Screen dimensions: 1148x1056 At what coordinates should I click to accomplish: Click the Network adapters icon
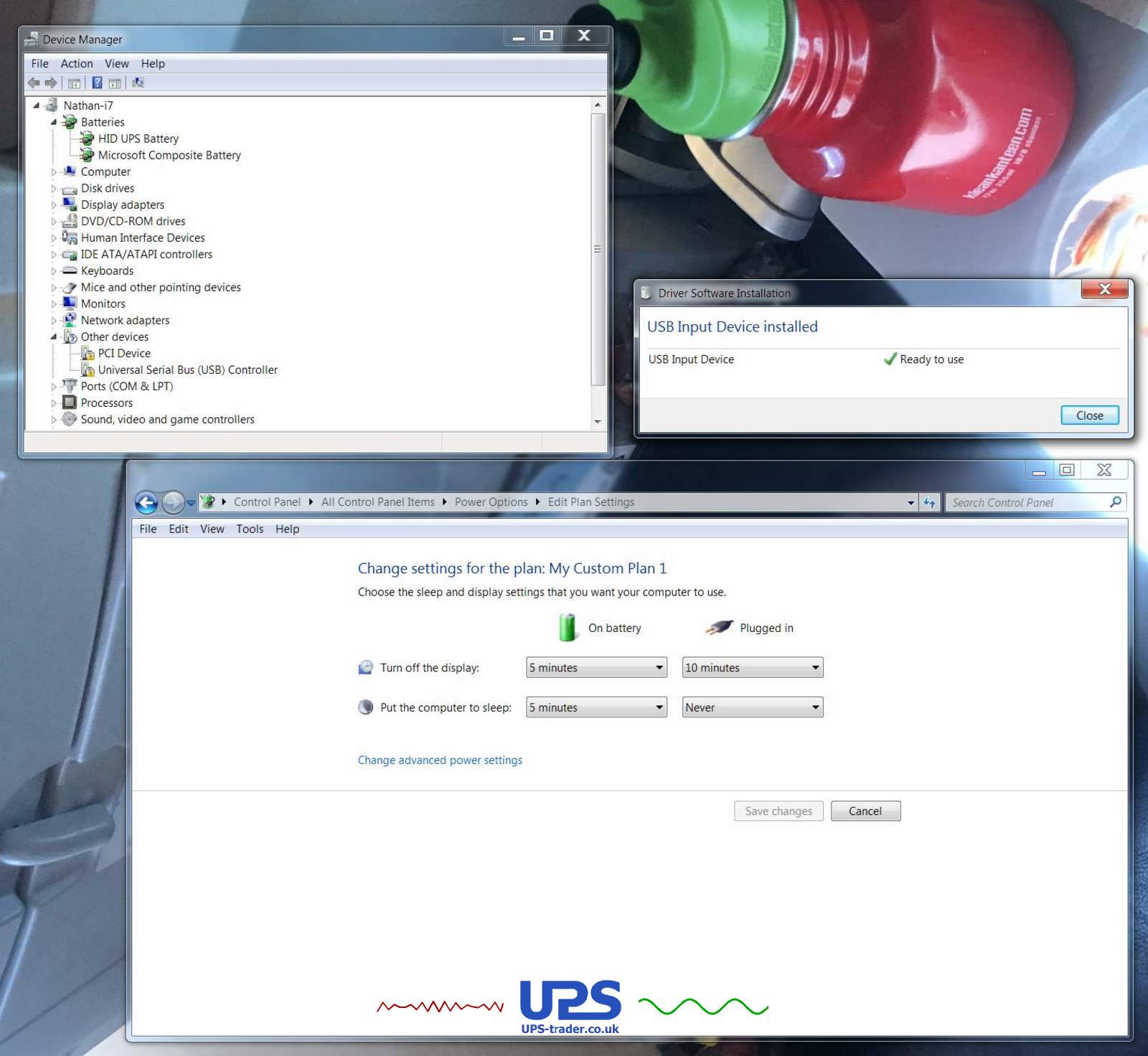[70, 320]
